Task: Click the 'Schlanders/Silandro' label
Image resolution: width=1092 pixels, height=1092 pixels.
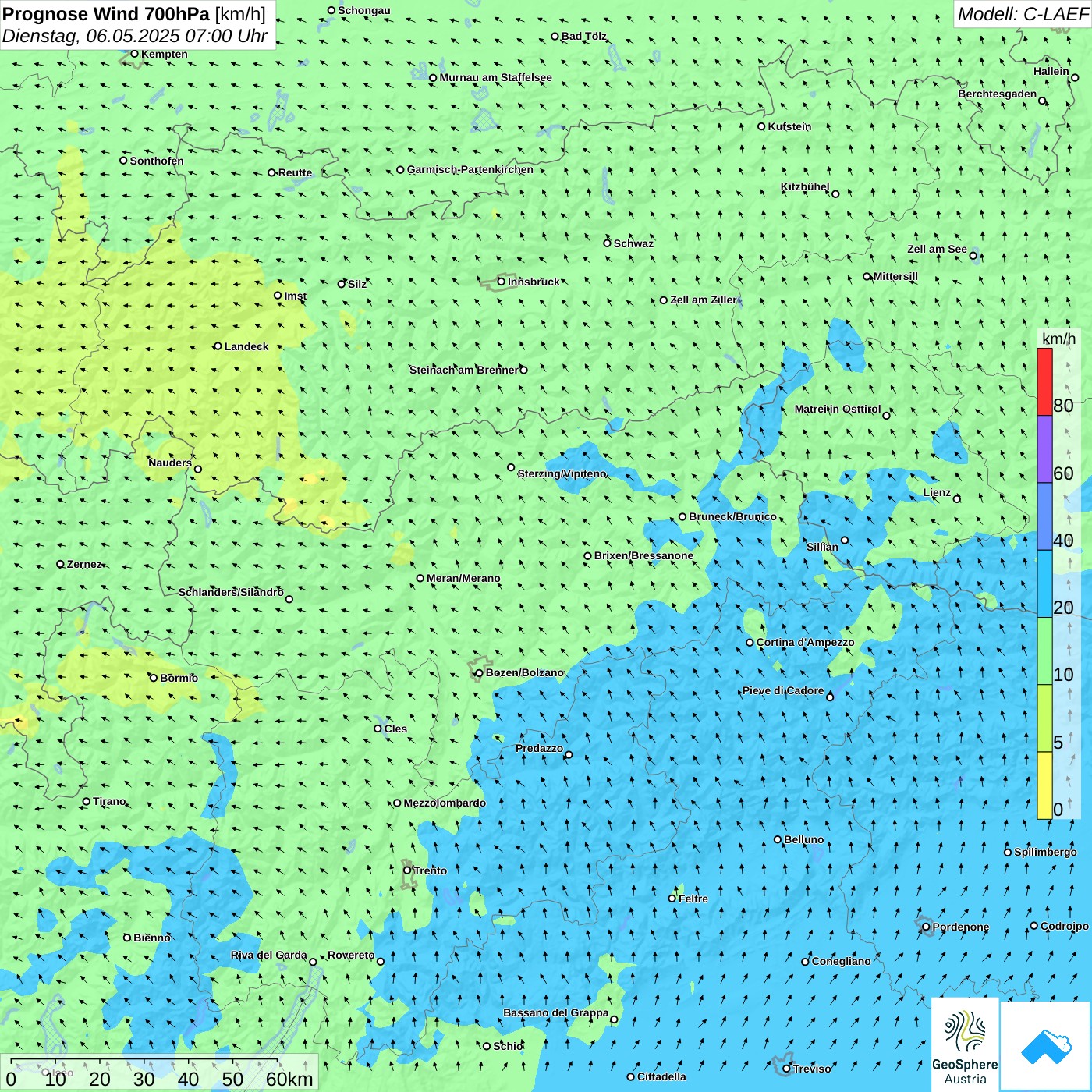Action: pyautogui.click(x=231, y=592)
